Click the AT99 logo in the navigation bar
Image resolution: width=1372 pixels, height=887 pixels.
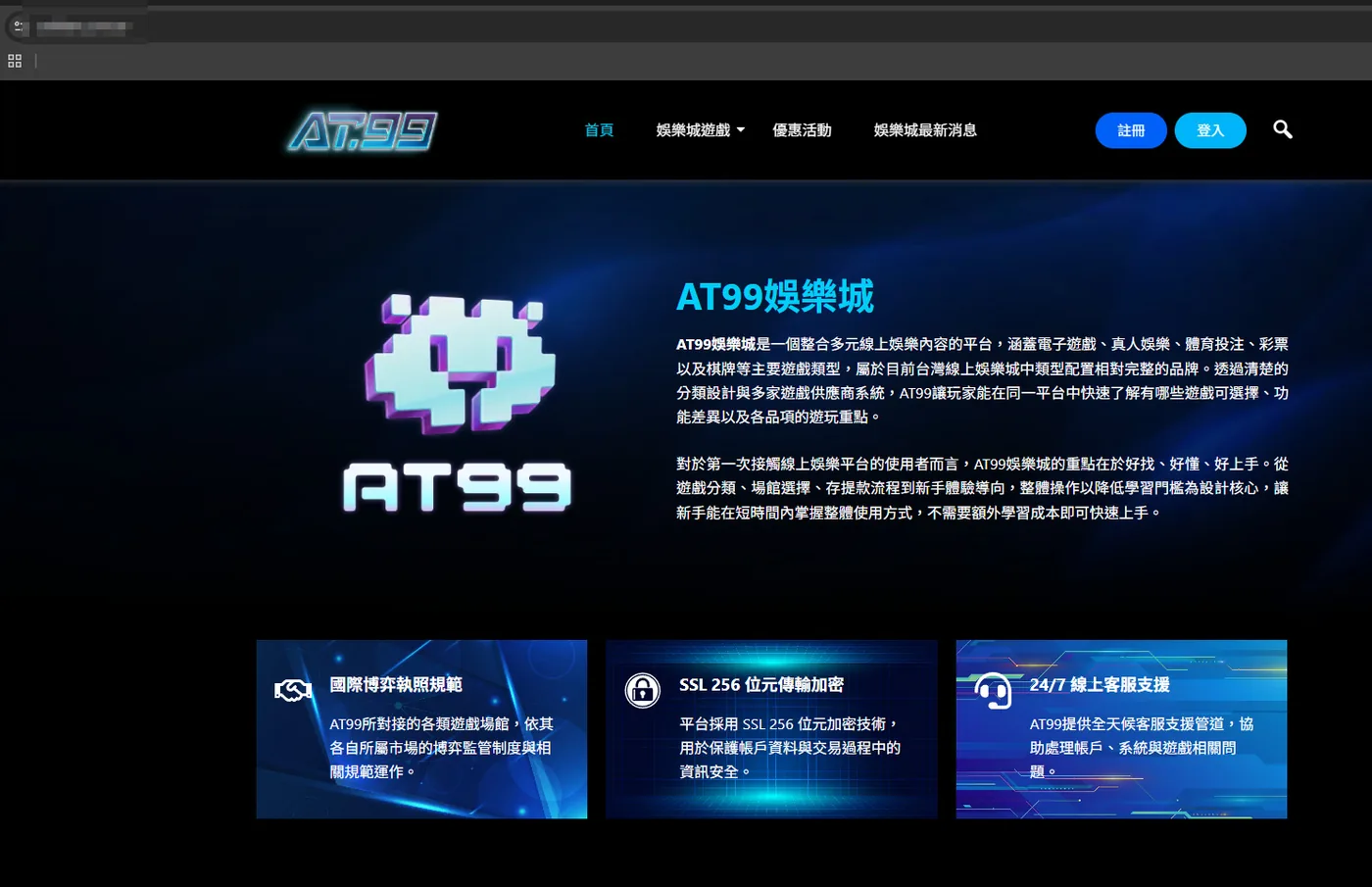pyautogui.click(x=363, y=130)
